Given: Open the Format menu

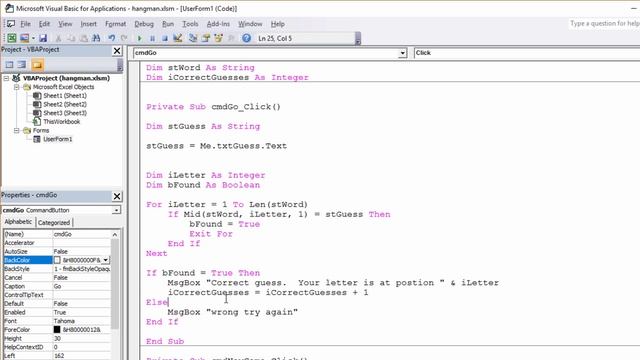Looking at the screenshot, I should coord(116,24).
